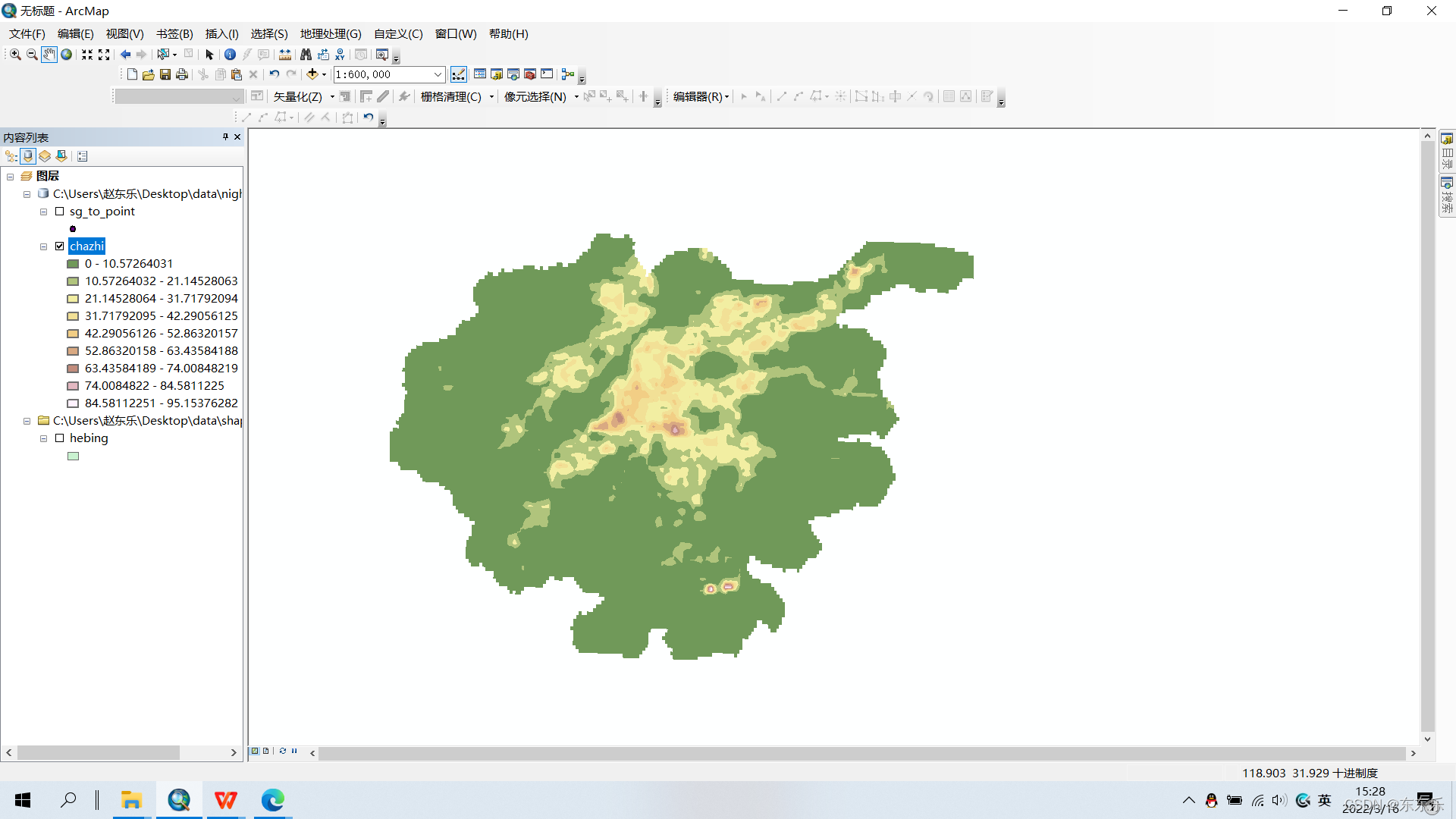
Task: Open the 地理处理(G) menu
Action: 331,34
